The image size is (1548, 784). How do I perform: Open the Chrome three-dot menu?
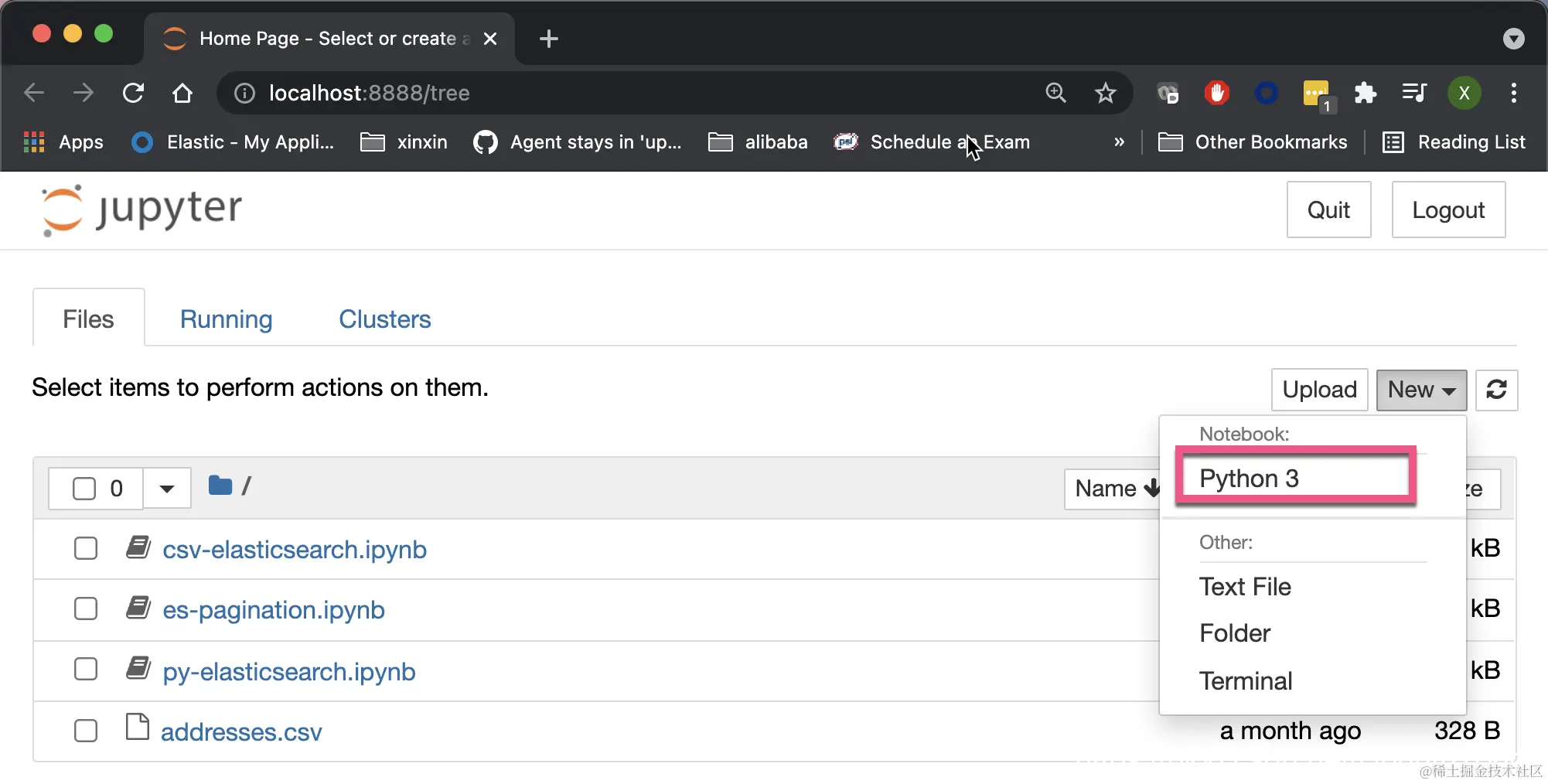click(x=1513, y=94)
